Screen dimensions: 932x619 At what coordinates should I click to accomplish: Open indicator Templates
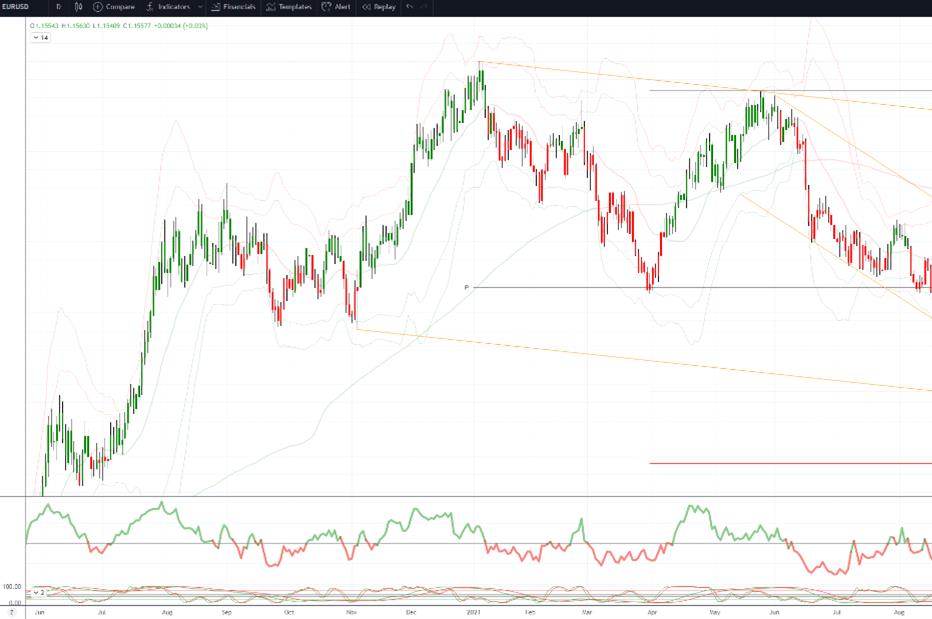tap(289, 7)
